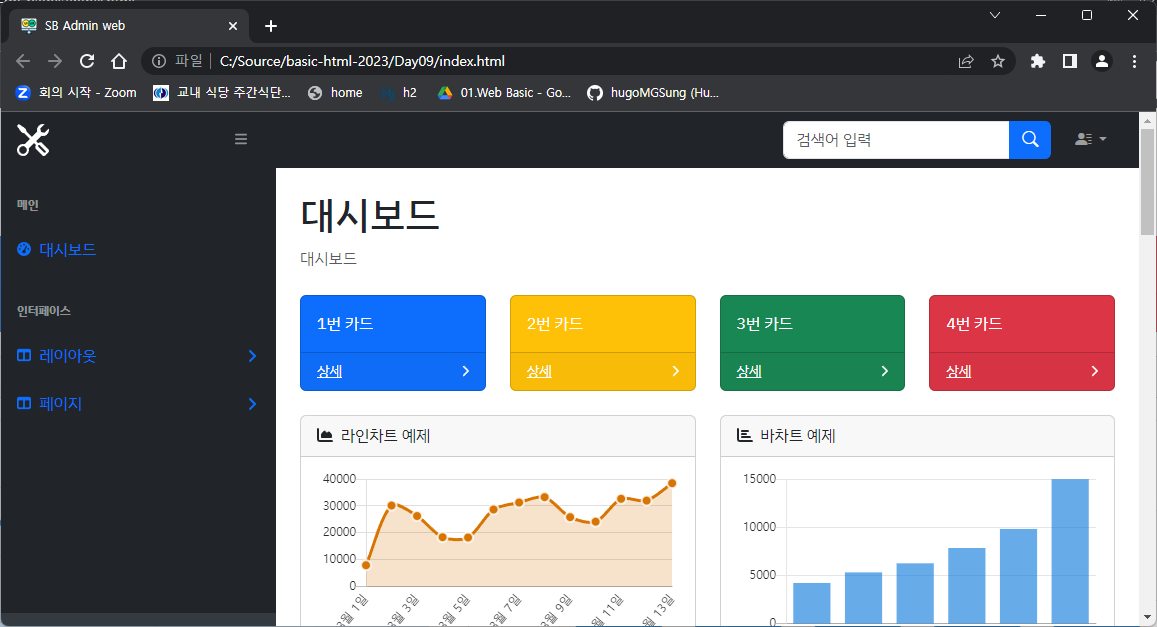Click the site info icon in address bar
Viewport: 1157px width, 627px height.
159,61
